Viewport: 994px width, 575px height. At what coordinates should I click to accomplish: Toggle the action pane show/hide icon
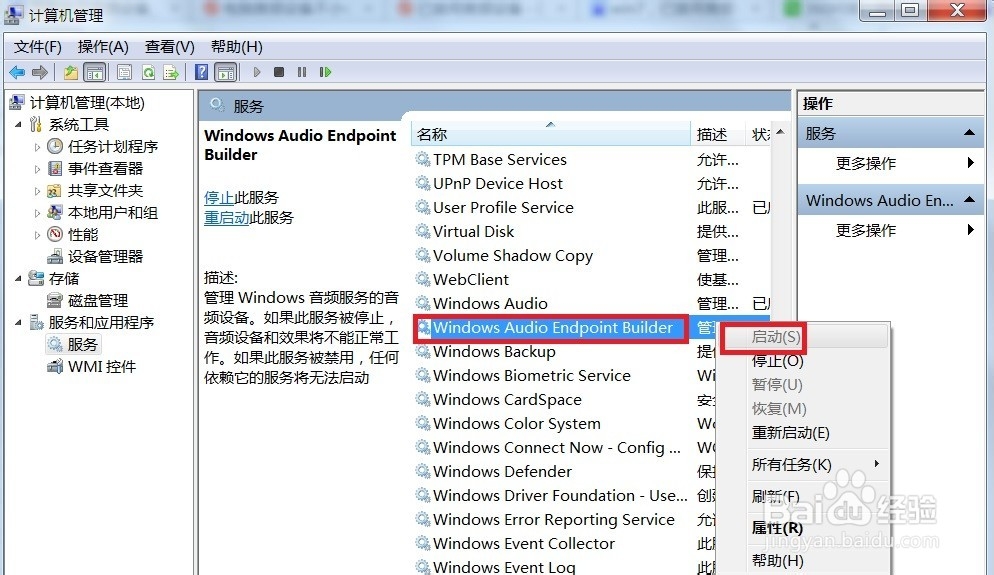[226, 72]
